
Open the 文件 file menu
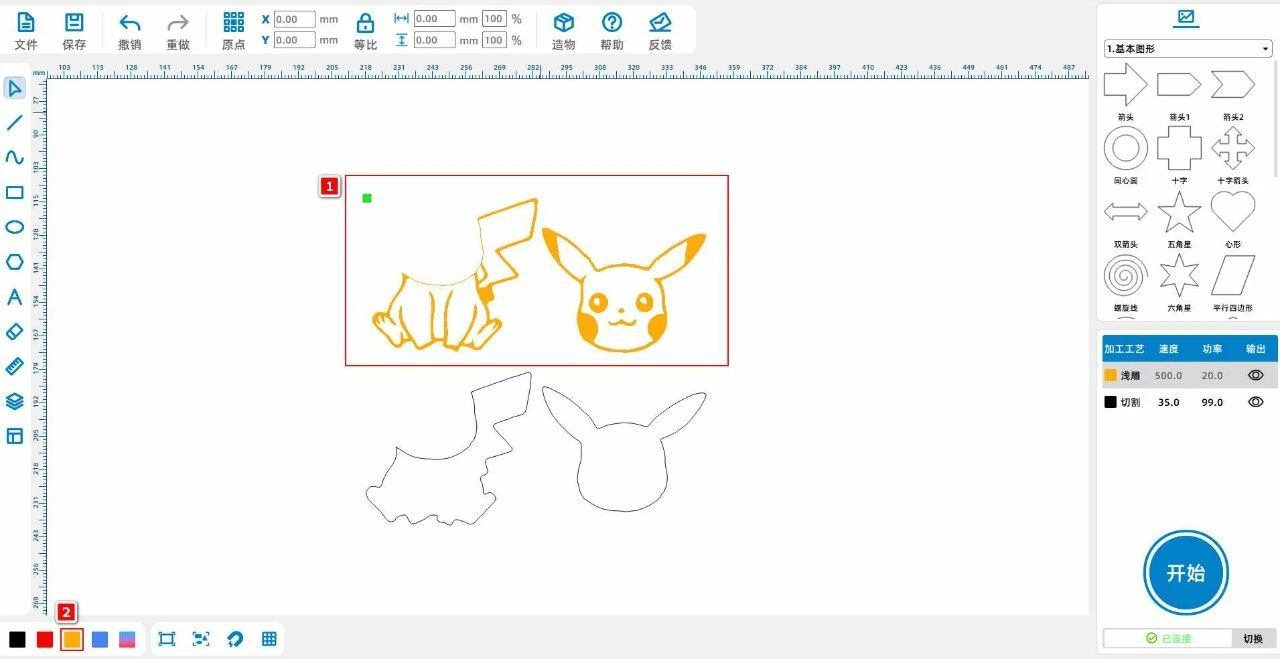26,30
